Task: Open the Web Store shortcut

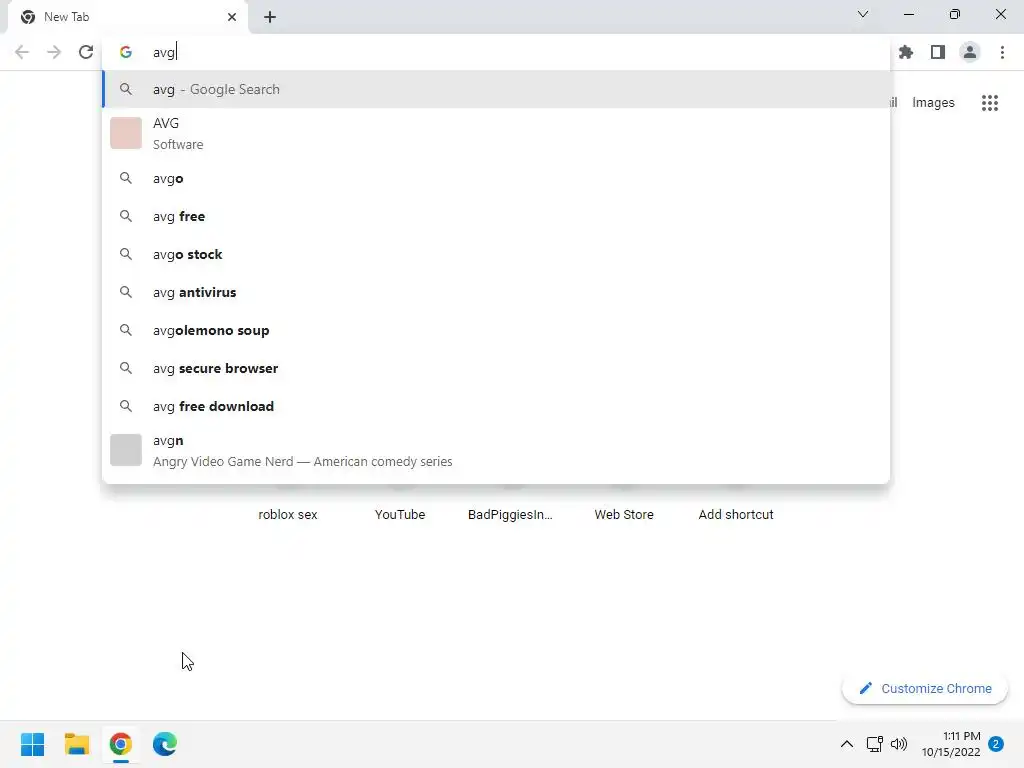Action: [x=624, y=515]
